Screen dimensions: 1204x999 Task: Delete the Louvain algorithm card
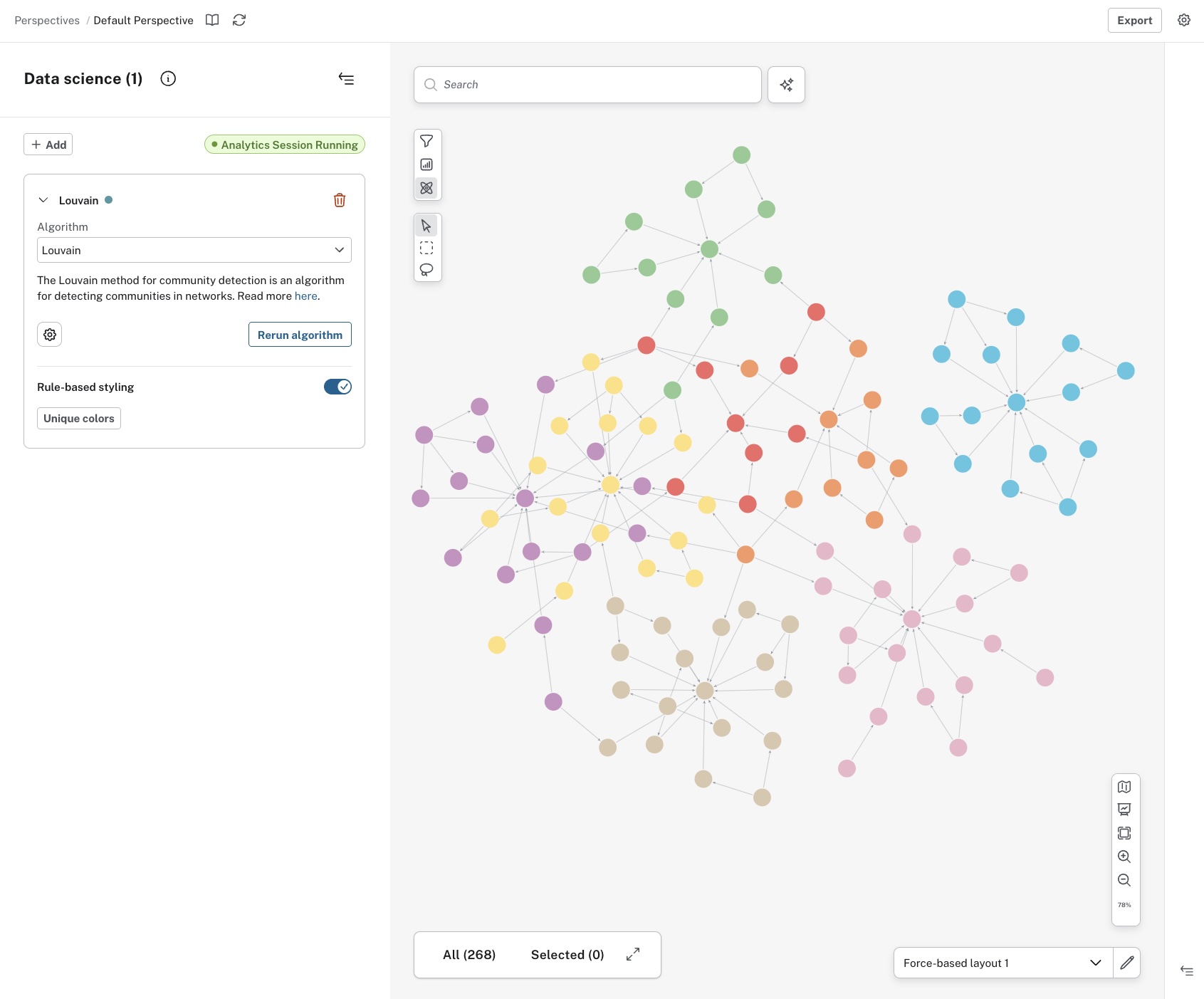click(340, 200)
